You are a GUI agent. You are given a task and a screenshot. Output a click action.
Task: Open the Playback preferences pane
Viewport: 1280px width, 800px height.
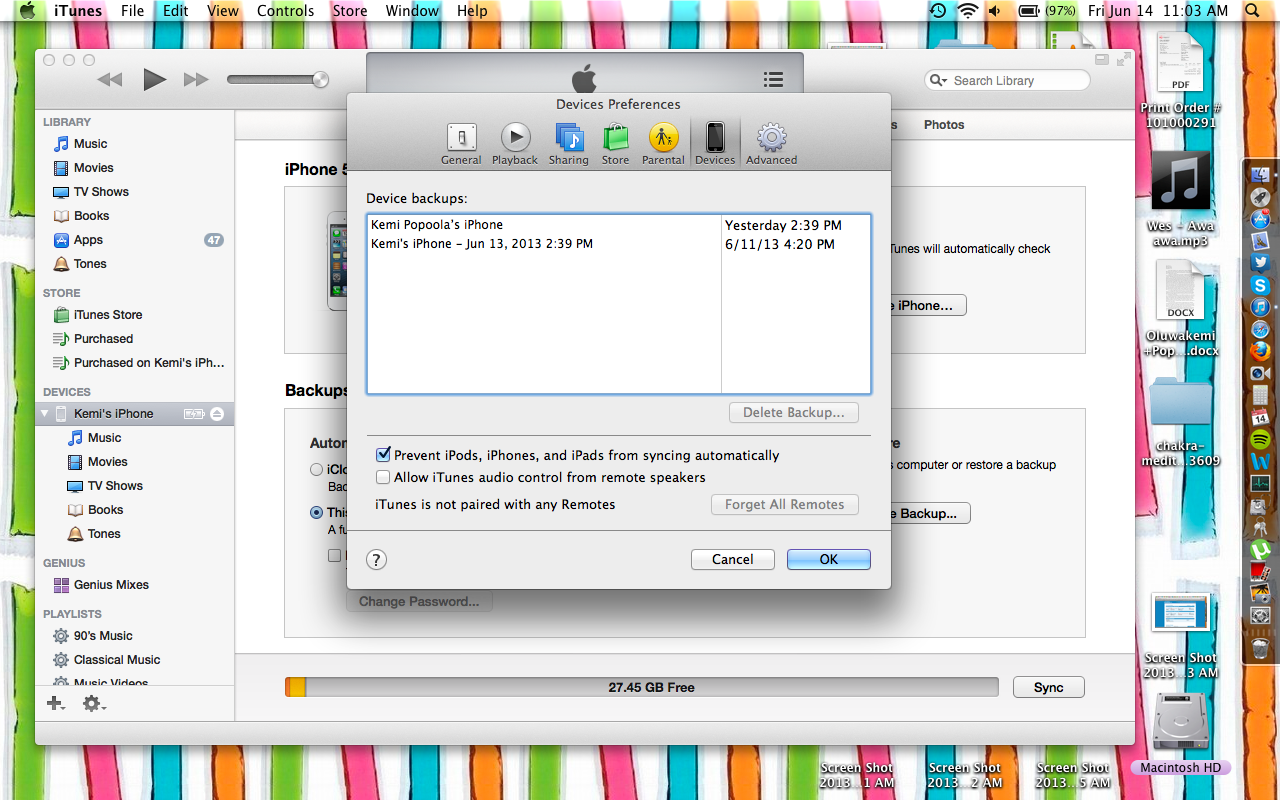515,144
